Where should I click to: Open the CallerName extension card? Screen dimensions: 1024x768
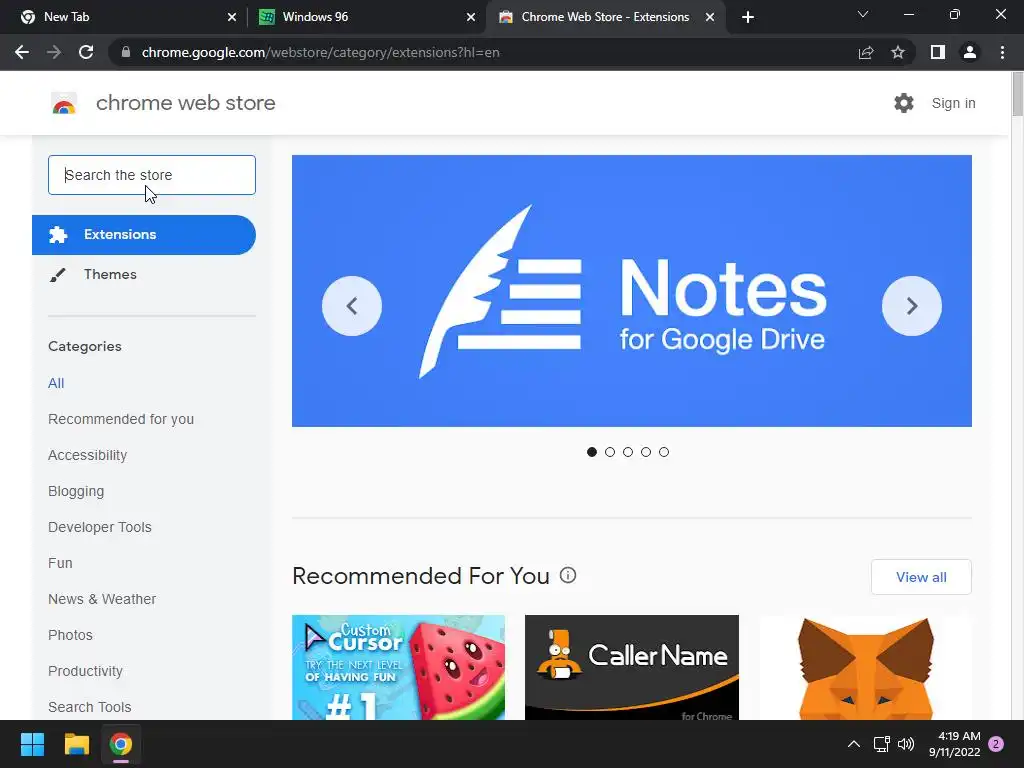[632, 667]
